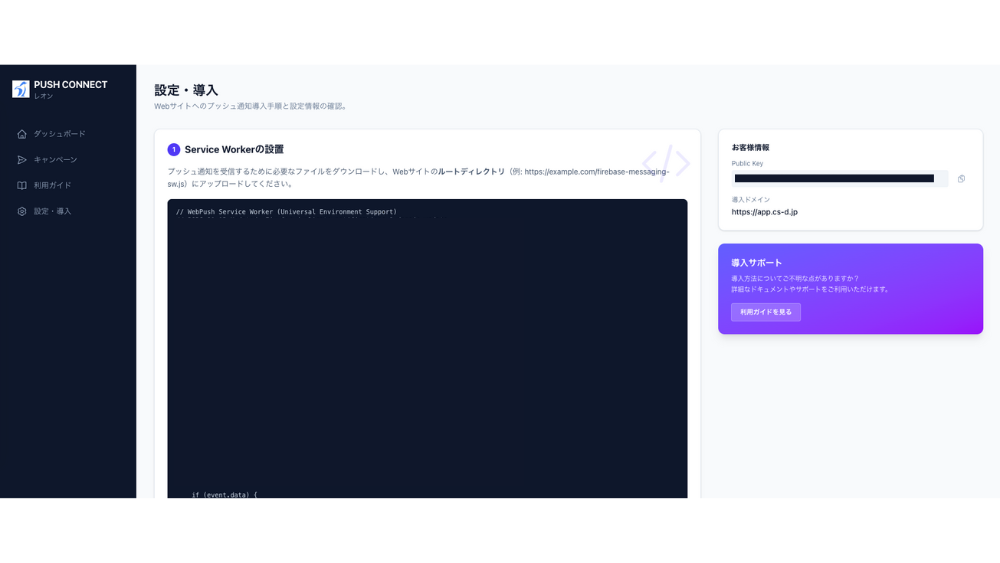Click the faded code brackets icon
The image size is (1000, 563).
666,162
